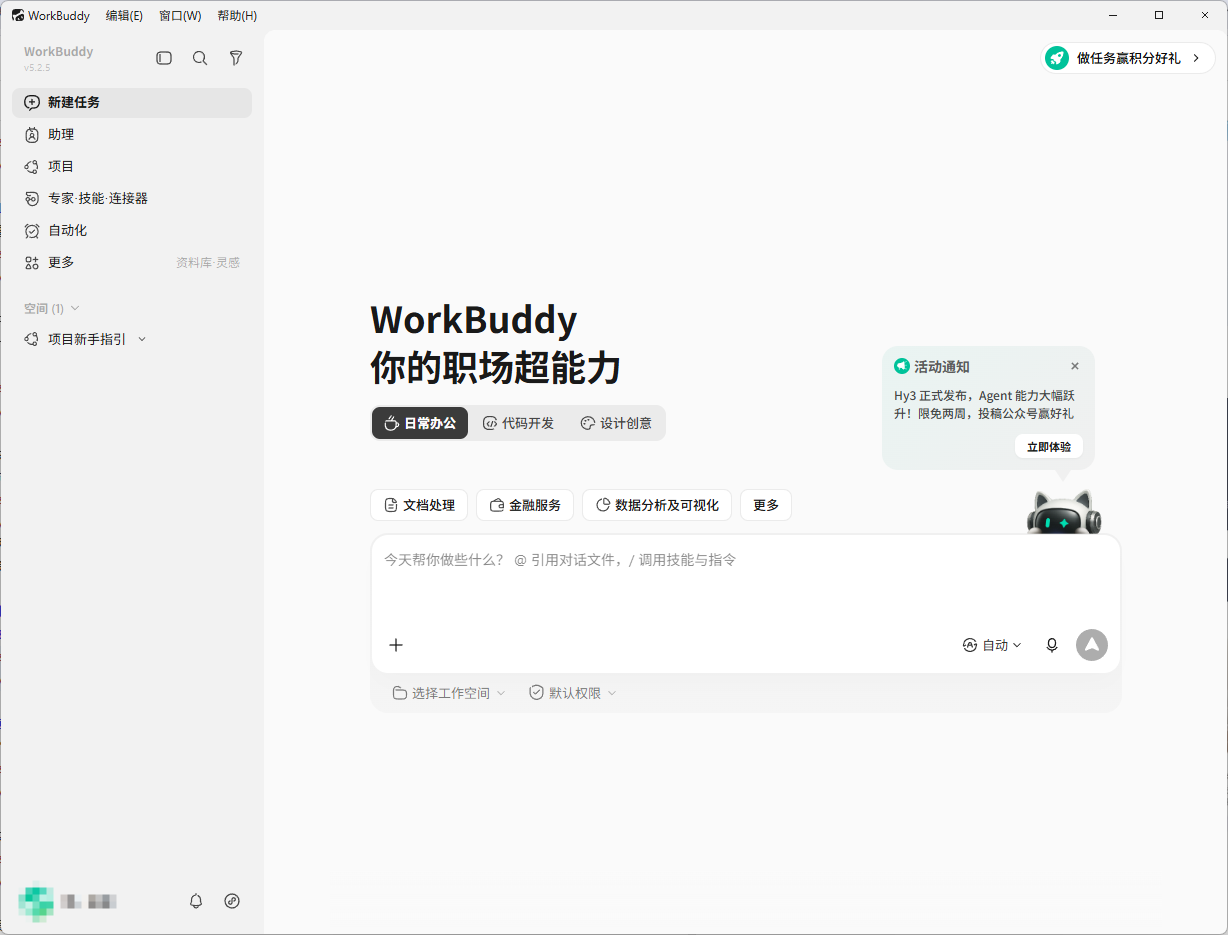Image resolution: width=1228 pixels, height=935 pixels.
Task: Switch to the 设计创意 tab
Action: point(616,423)
